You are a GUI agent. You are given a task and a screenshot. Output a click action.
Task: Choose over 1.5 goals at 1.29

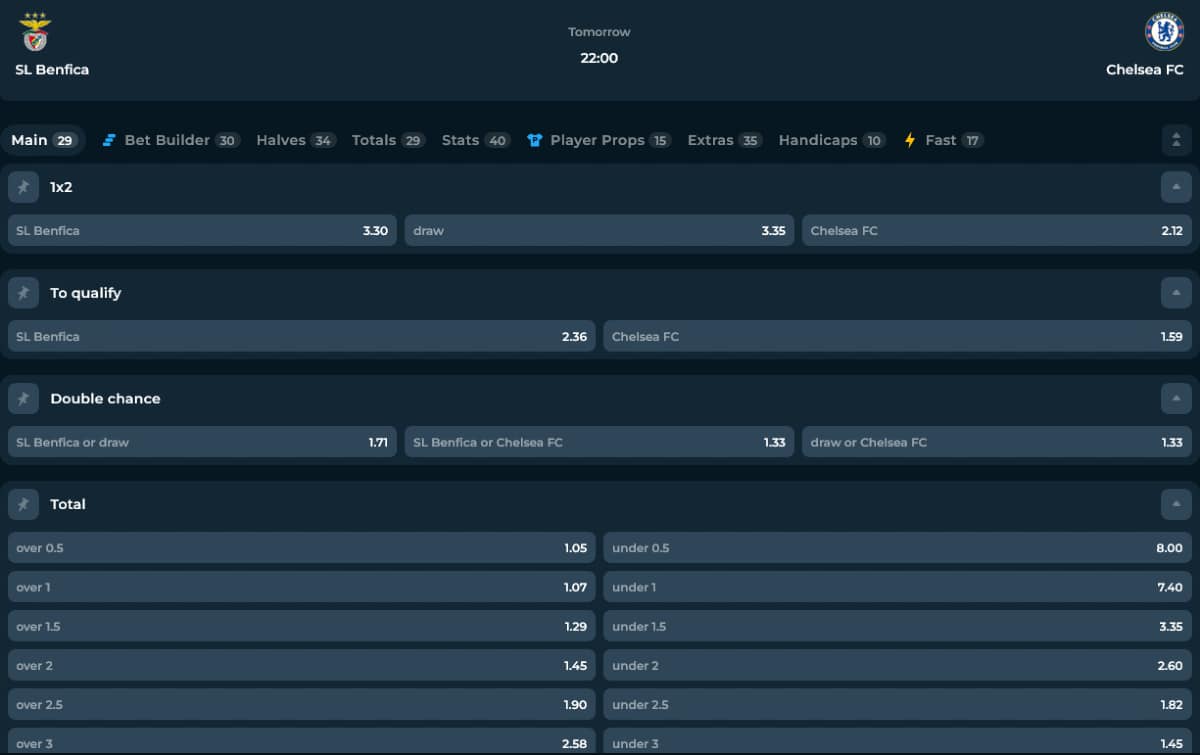(x=302, y=626)
